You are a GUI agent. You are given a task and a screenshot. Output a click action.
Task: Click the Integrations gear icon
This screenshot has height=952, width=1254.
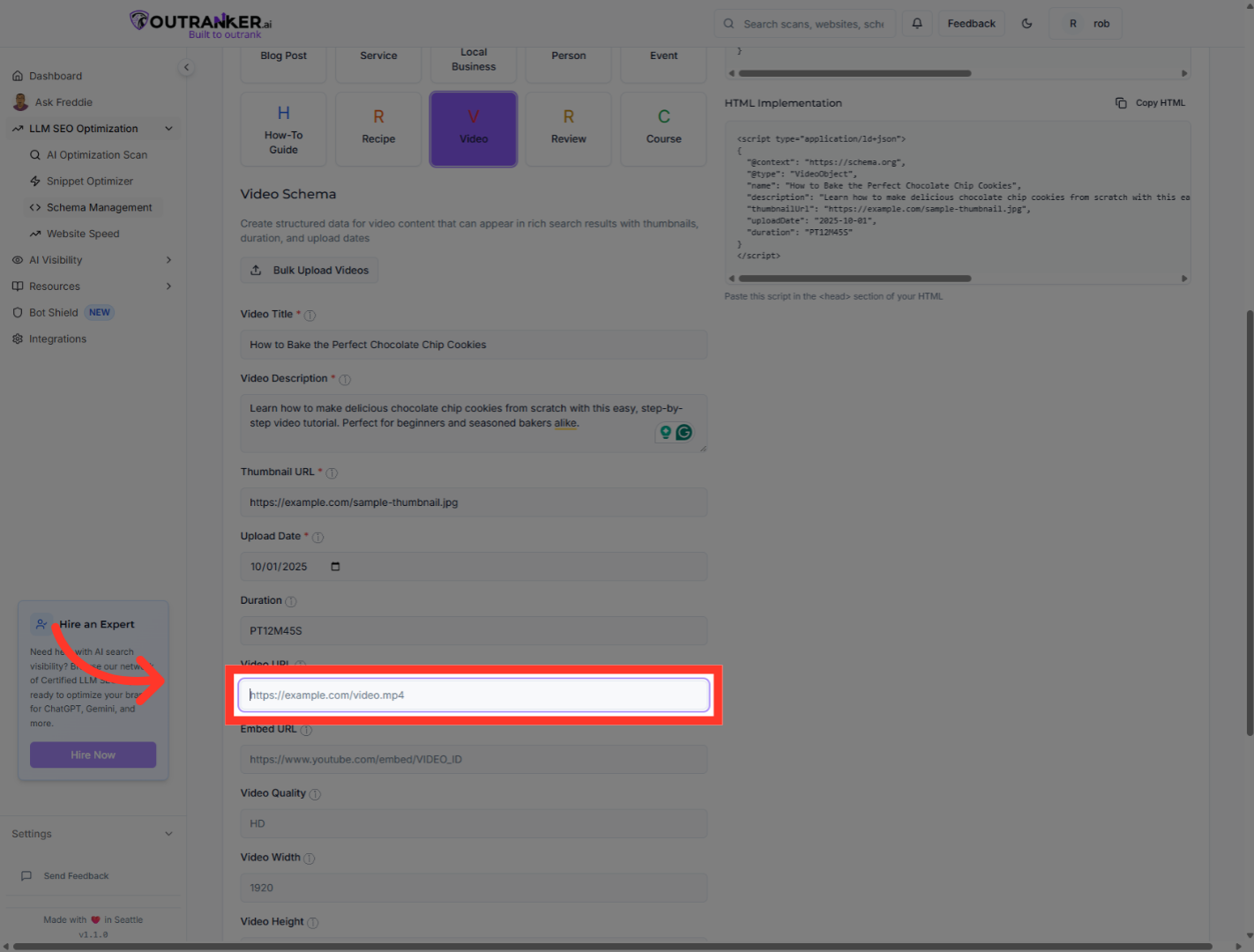click(18, 339)
